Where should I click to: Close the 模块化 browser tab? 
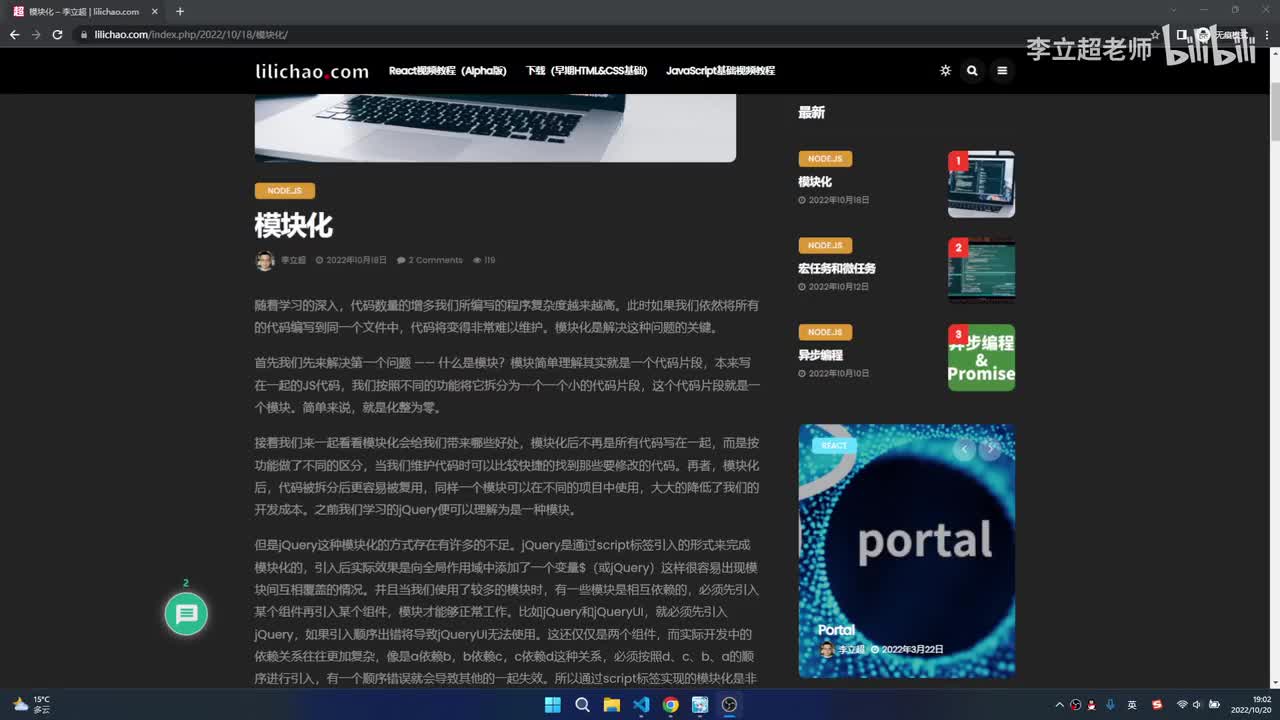coord(155,12)
